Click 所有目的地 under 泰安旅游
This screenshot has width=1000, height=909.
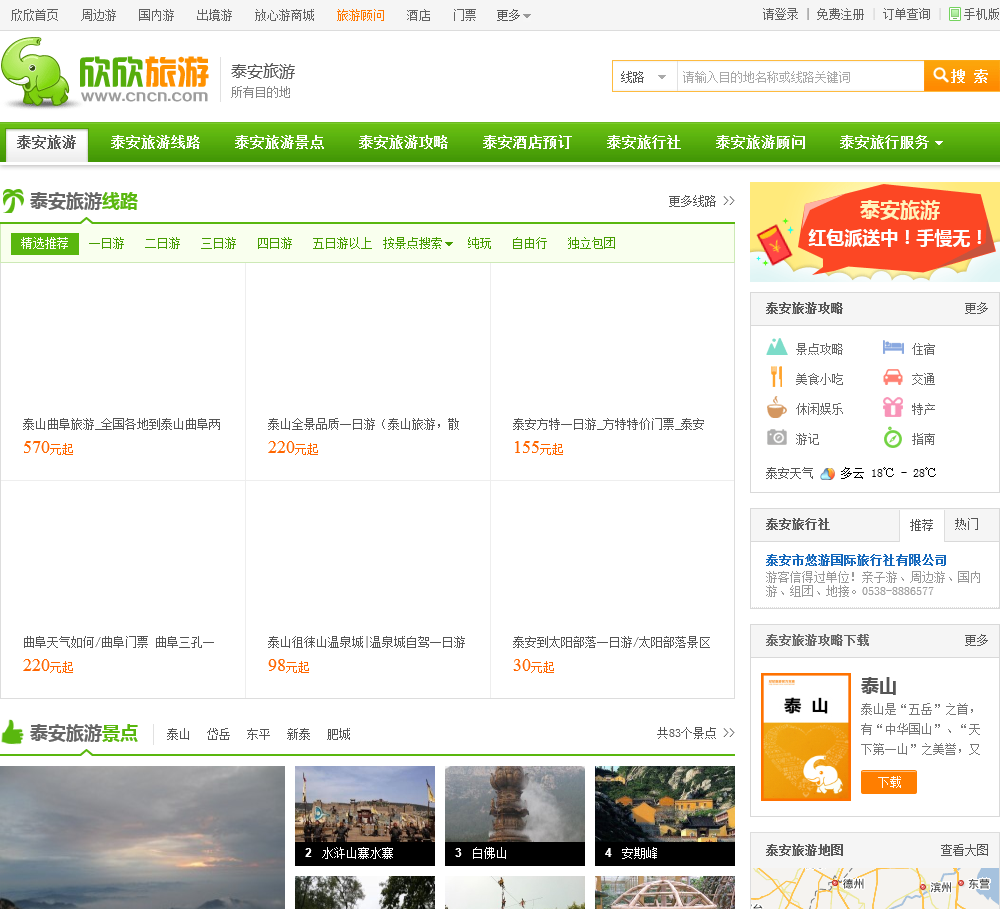pos(260,92)
